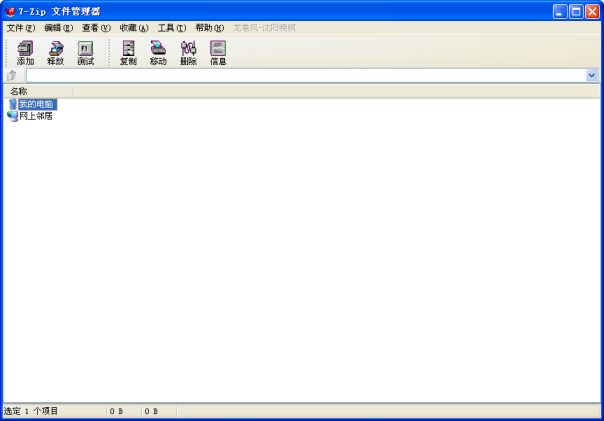Open the 编辑 (Edit) menu
This screenshot has height=421, width=604.
58,28
